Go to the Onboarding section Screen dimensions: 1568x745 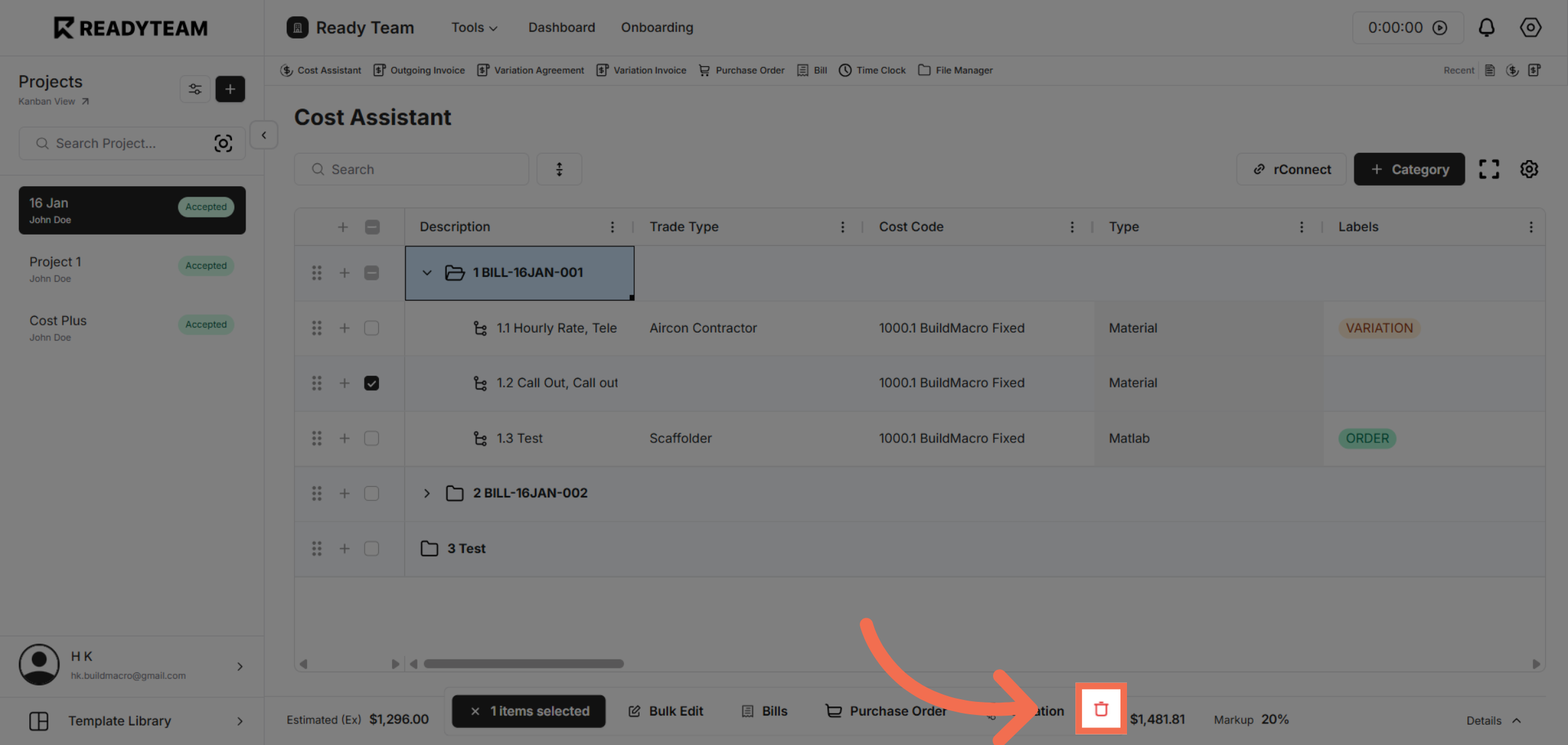(657, 27)
